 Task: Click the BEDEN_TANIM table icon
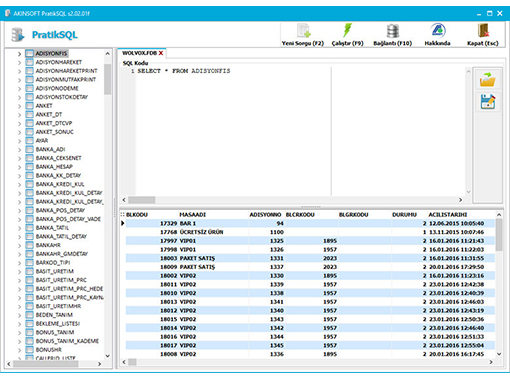coord(30,315)
